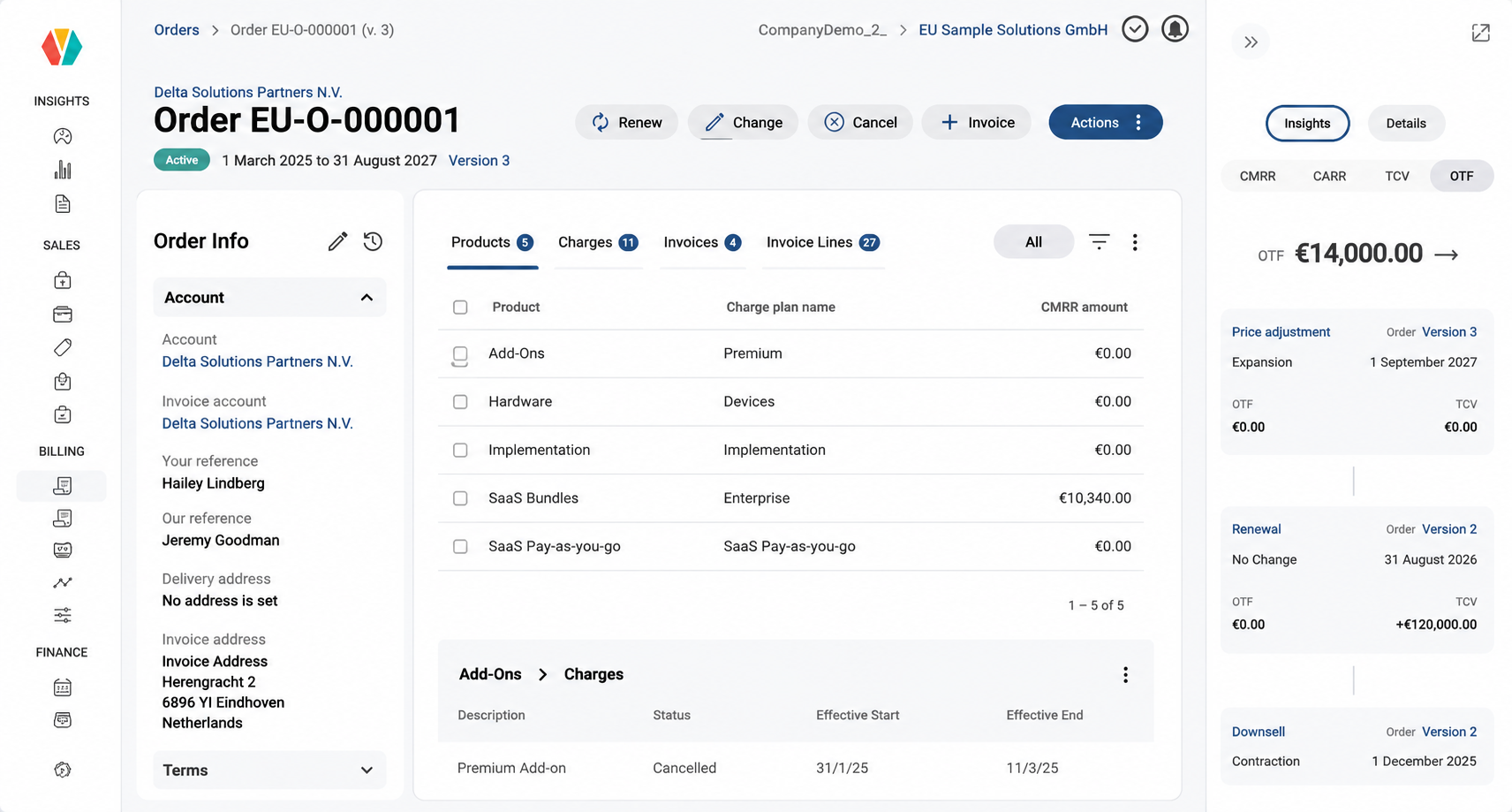Viewport: 1512px width, 812px height.
Task: Open the filter icon above products table
Action: [1099, 241]
